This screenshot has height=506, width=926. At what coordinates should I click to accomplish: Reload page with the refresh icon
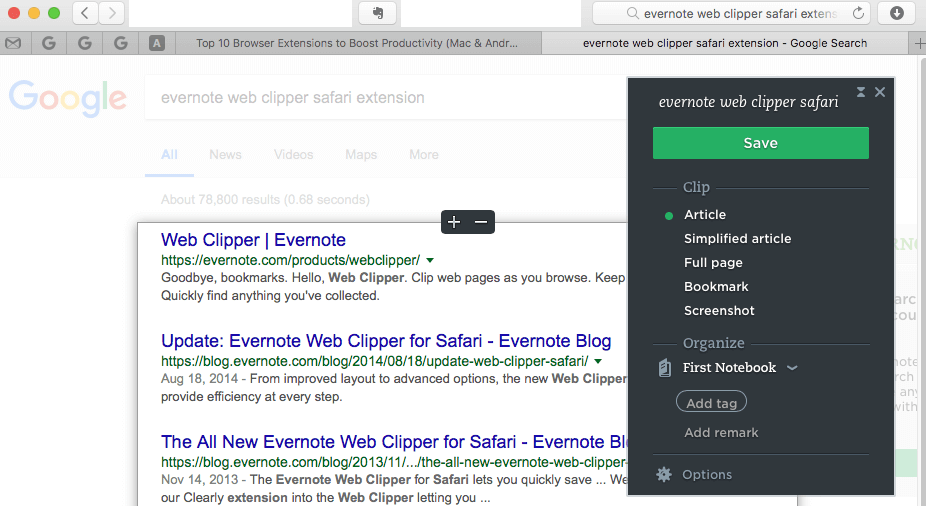coord(858,14)
